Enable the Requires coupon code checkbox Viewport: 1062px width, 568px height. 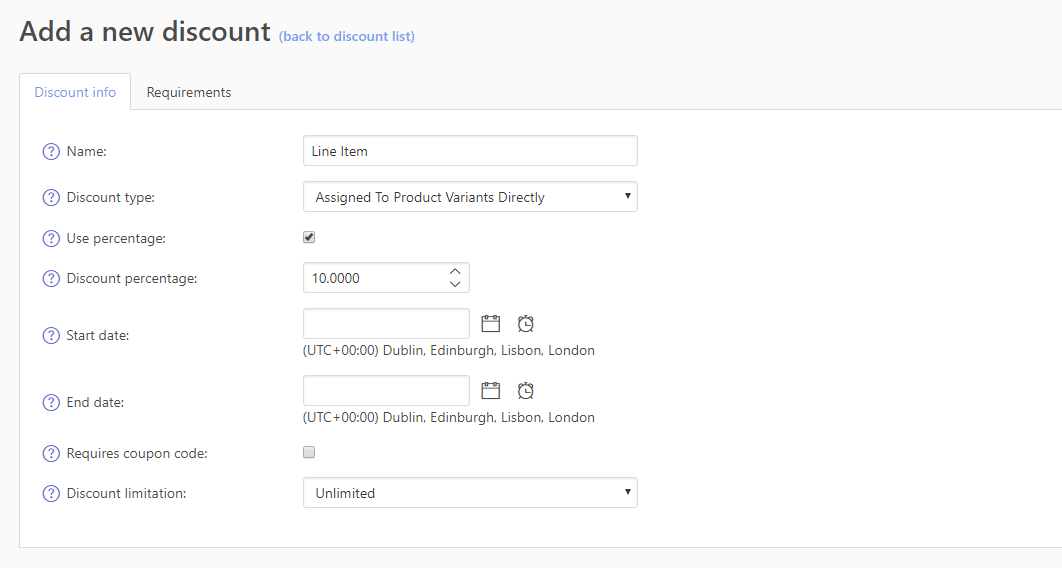pos(309,452)
